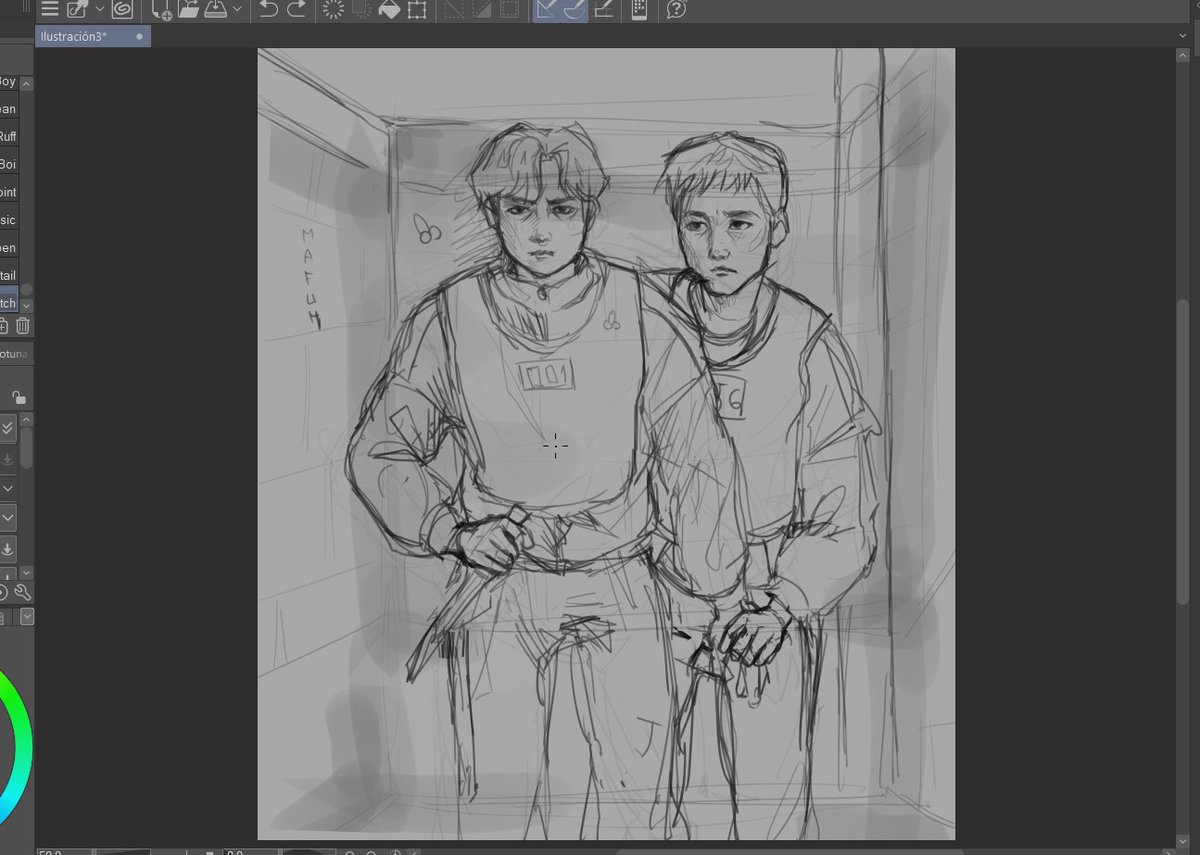
Task: Expand the double-chevron tool property section
Action: [7, 428]
